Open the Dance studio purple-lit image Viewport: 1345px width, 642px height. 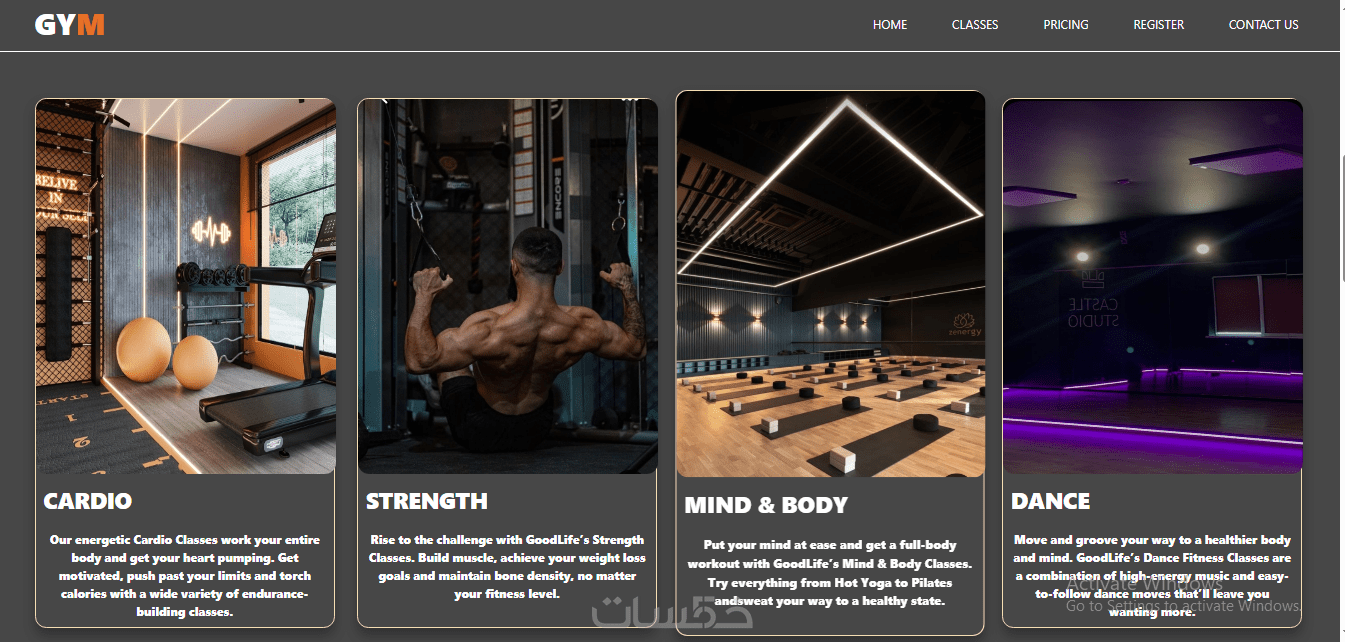coord(1153,286)
